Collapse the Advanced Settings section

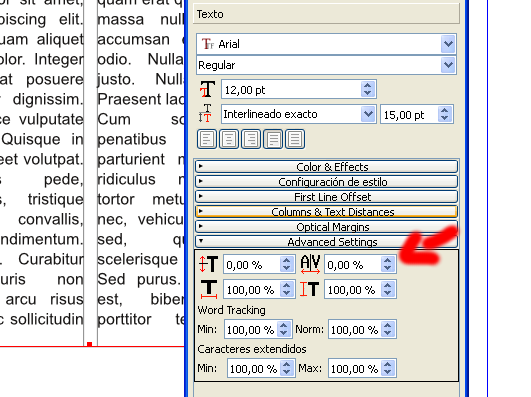(x=326, y=242)
